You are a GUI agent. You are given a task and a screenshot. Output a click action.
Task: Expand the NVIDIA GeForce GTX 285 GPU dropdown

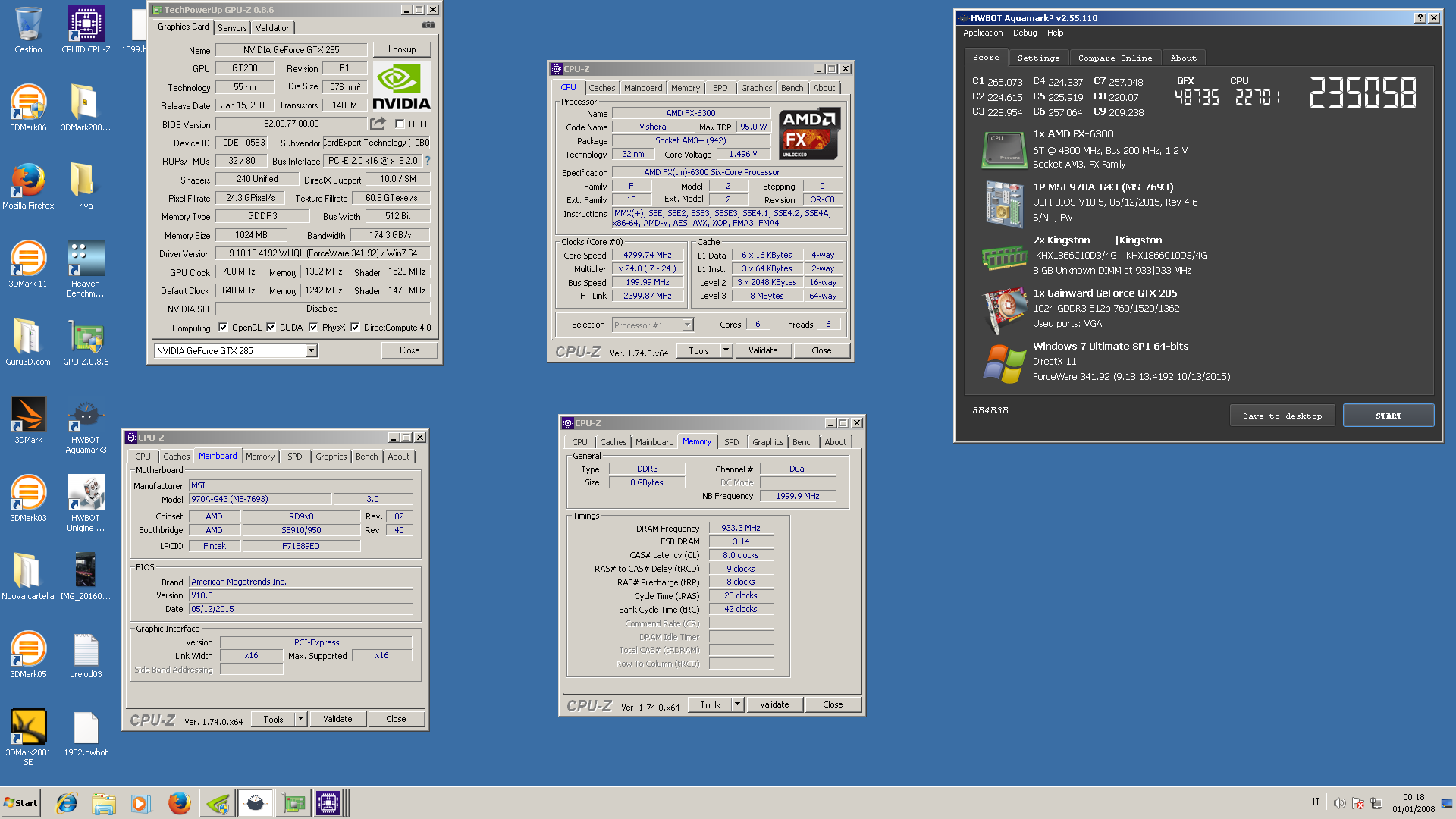click(311, 350)
